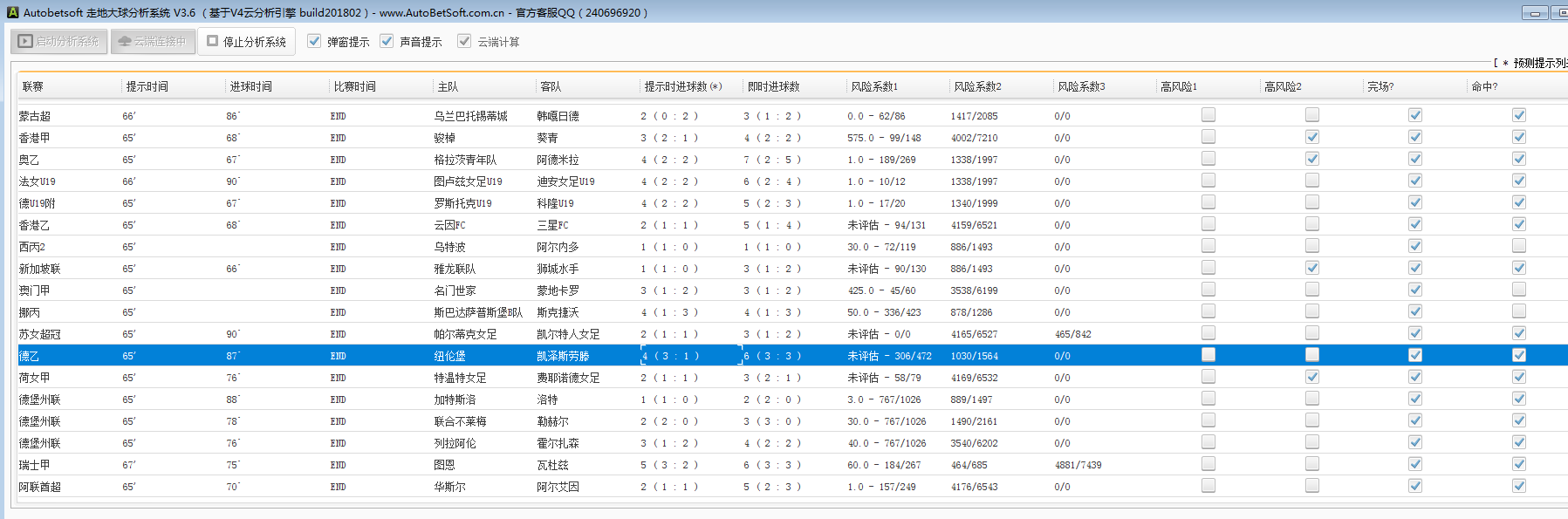Disable the 弹窗提示 checkbox
This screenshot has width=1568, height=519.
315,41
